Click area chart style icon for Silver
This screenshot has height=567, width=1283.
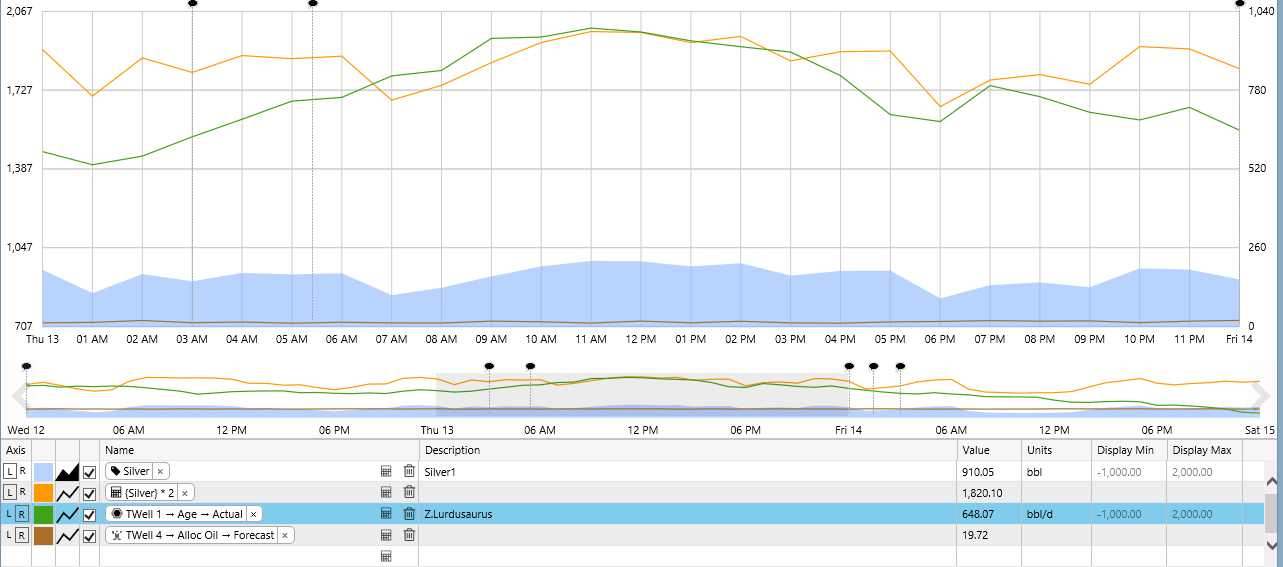click(x=68, y=471)
